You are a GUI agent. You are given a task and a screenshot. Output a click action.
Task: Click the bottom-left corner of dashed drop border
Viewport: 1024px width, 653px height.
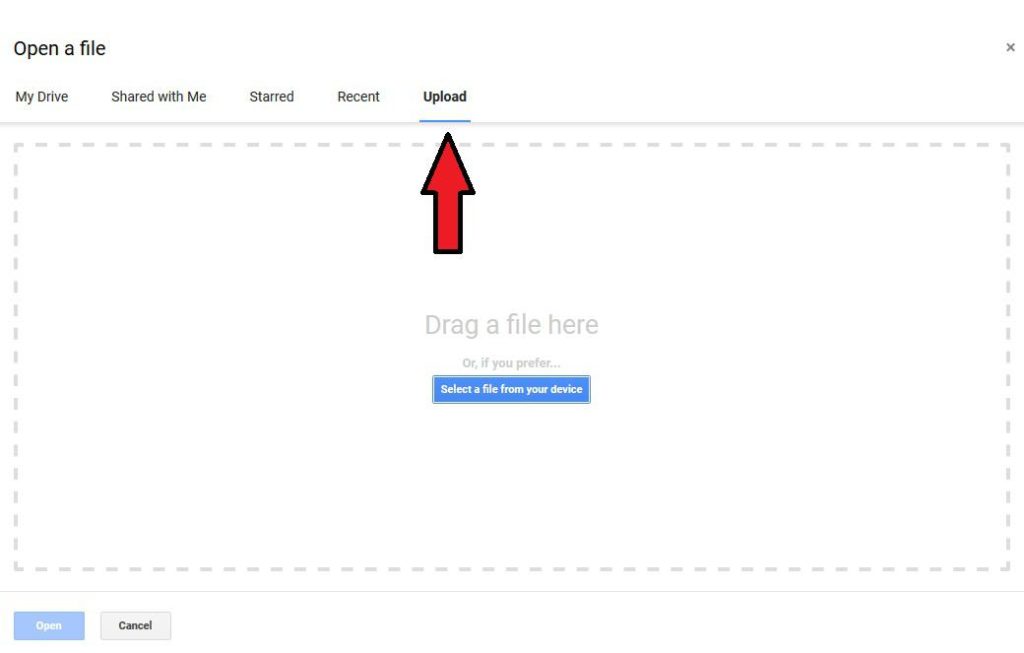click(16, 567)
